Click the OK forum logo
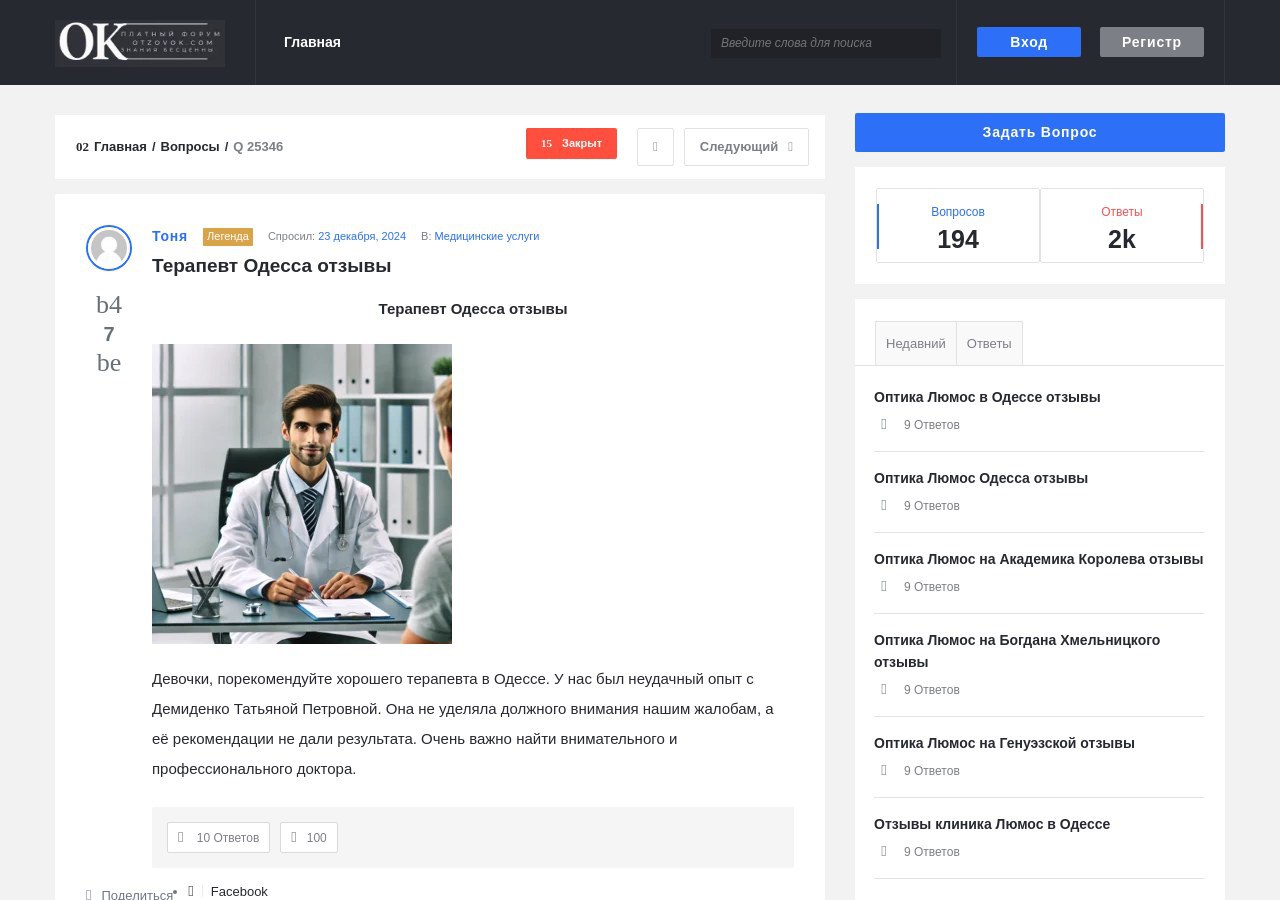The height and width of the screenshot is (900, 1280). pyautogui.click(x=140, y=43)
